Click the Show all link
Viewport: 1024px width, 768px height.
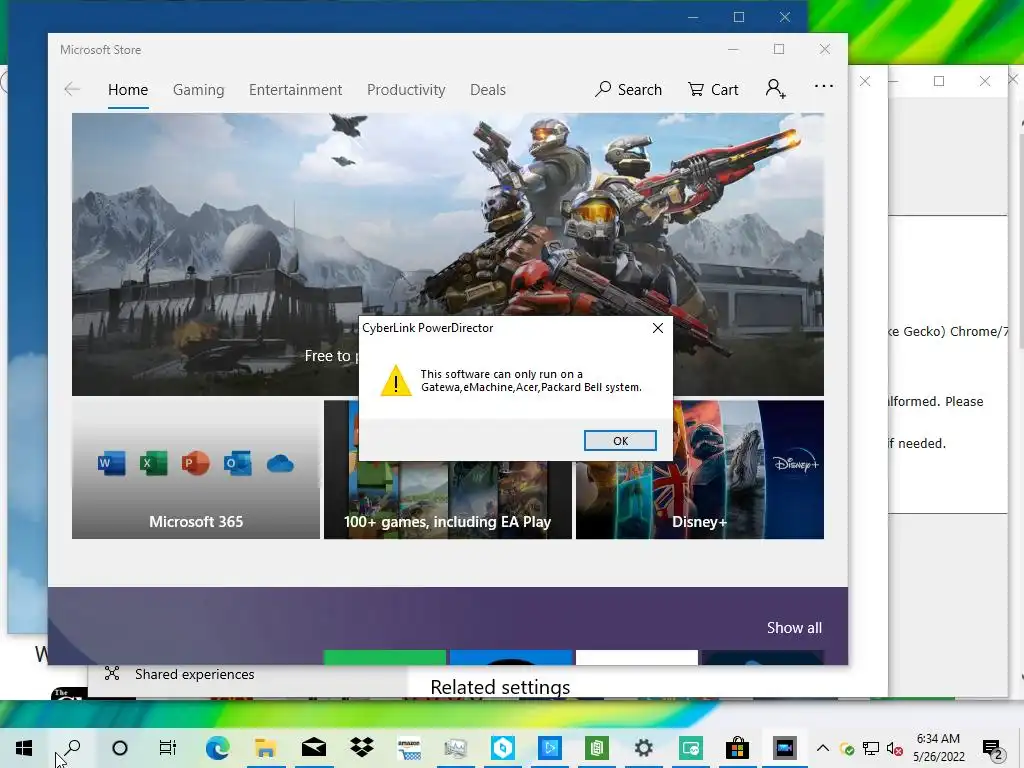pyautogui.click(x=794, y=628)
